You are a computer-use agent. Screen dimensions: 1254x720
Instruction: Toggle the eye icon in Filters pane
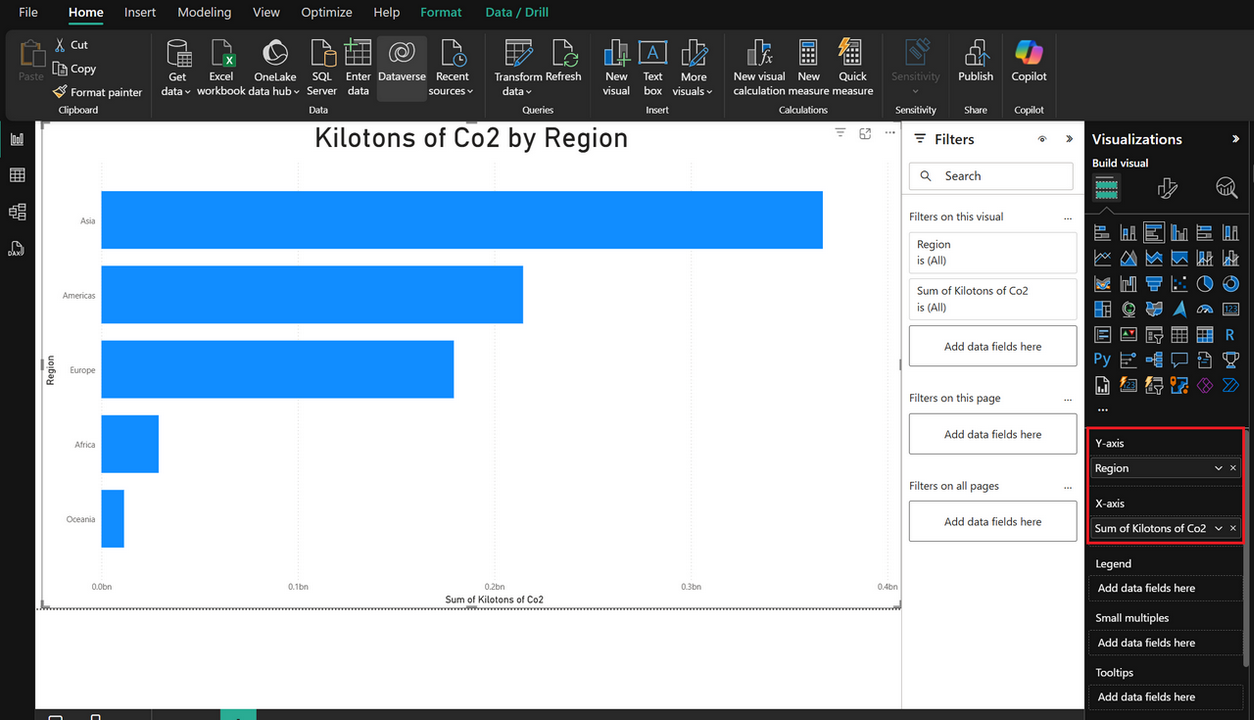(1042, 140)
